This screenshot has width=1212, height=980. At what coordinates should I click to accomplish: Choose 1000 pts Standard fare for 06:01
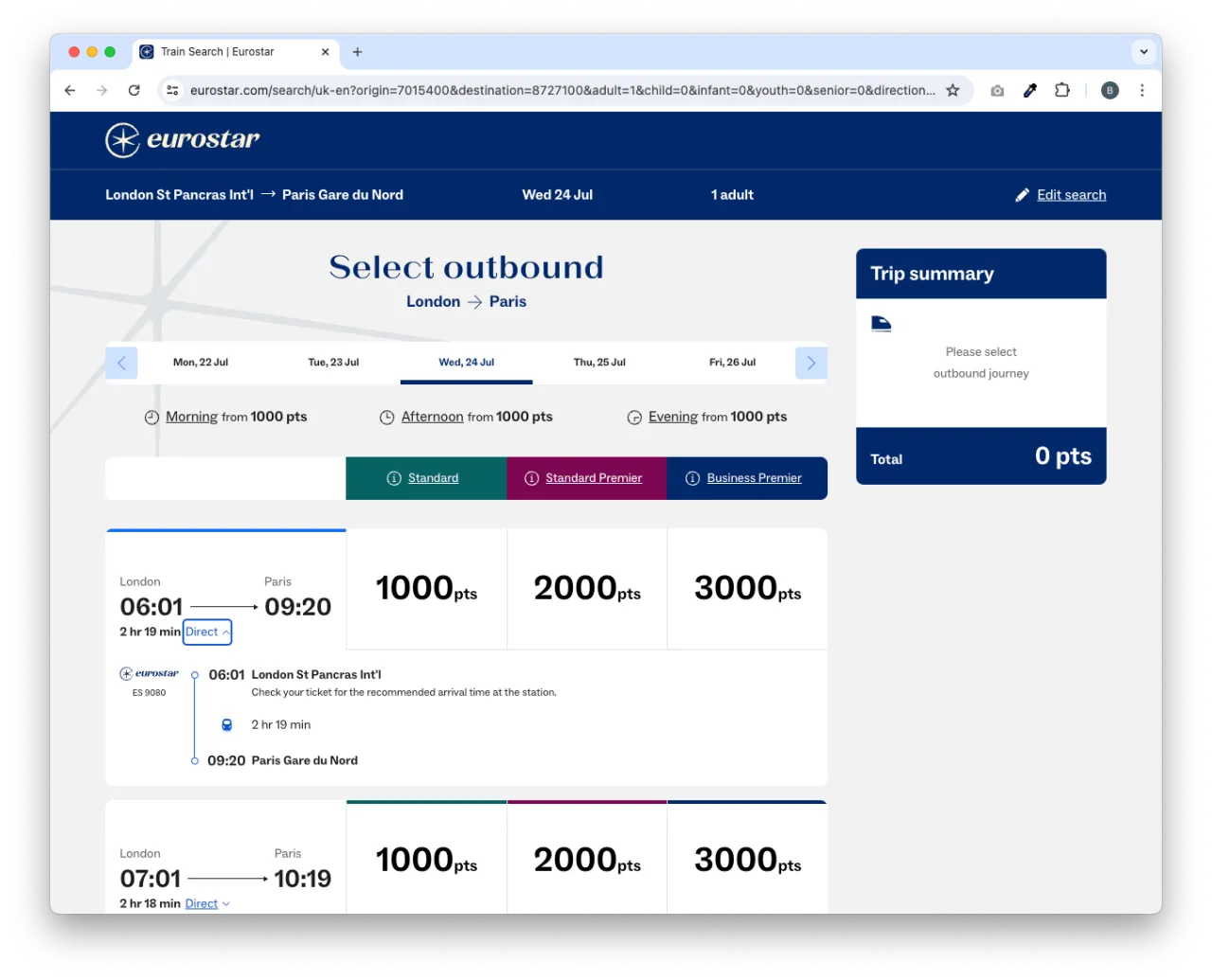click(x=426, y=589)
